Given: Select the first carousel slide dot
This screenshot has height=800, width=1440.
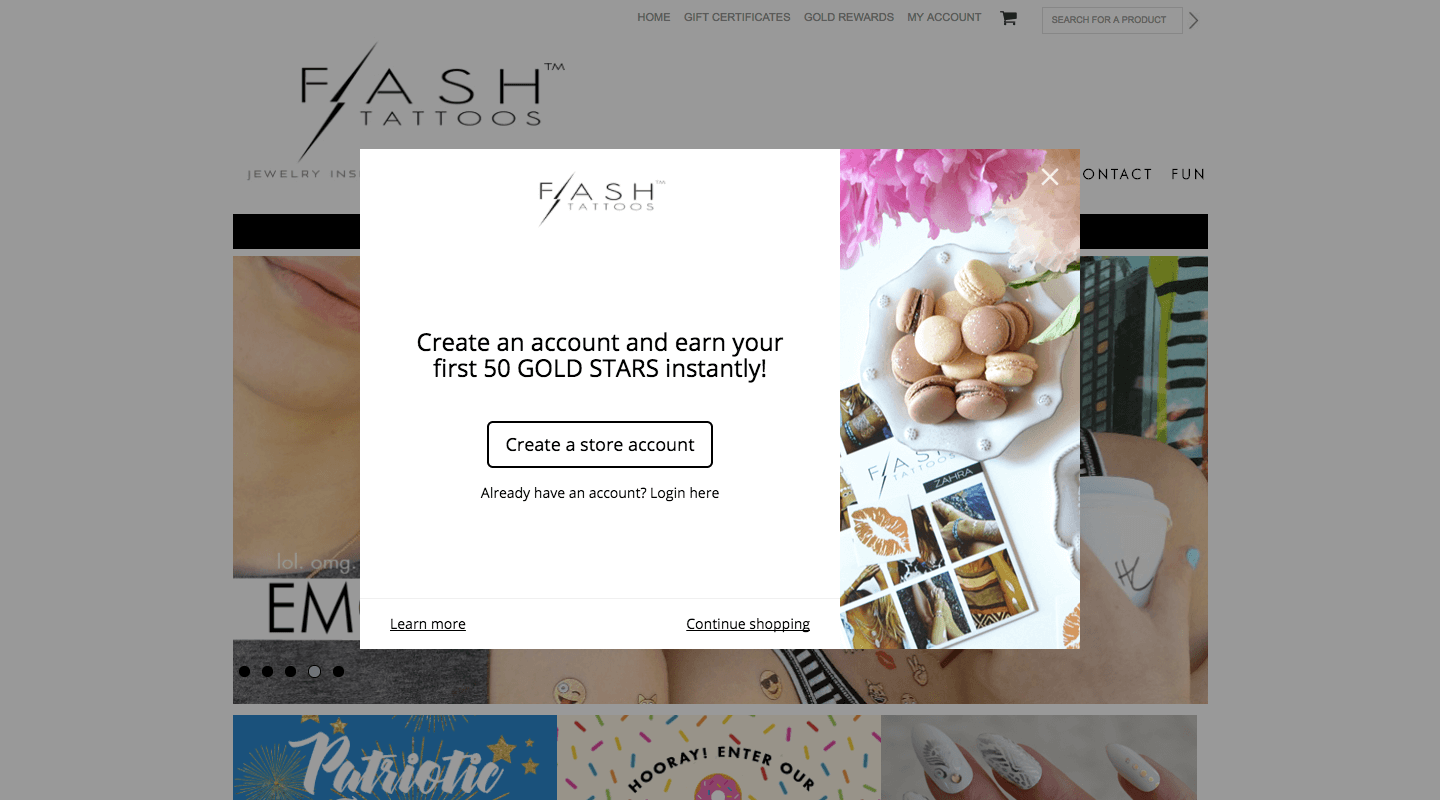Looking at the screenshot, I should (244, 671).
